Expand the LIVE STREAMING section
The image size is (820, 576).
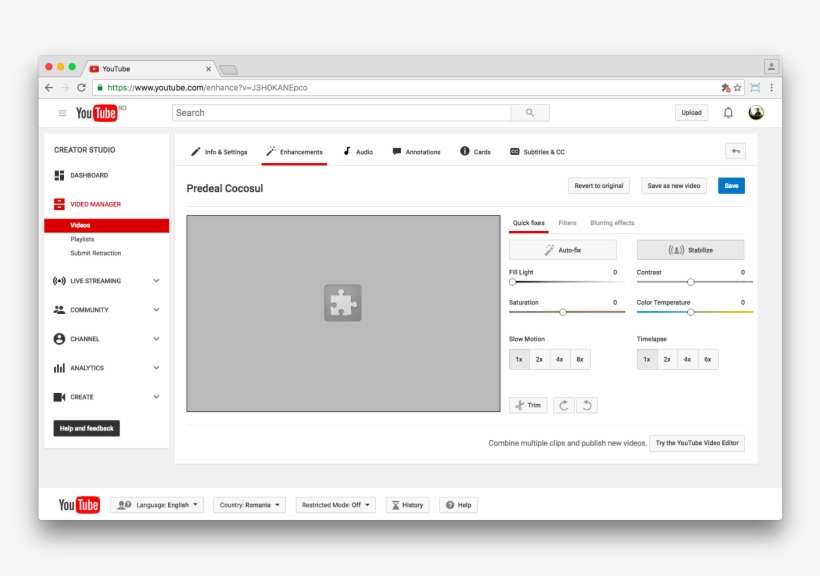point(95,281)
